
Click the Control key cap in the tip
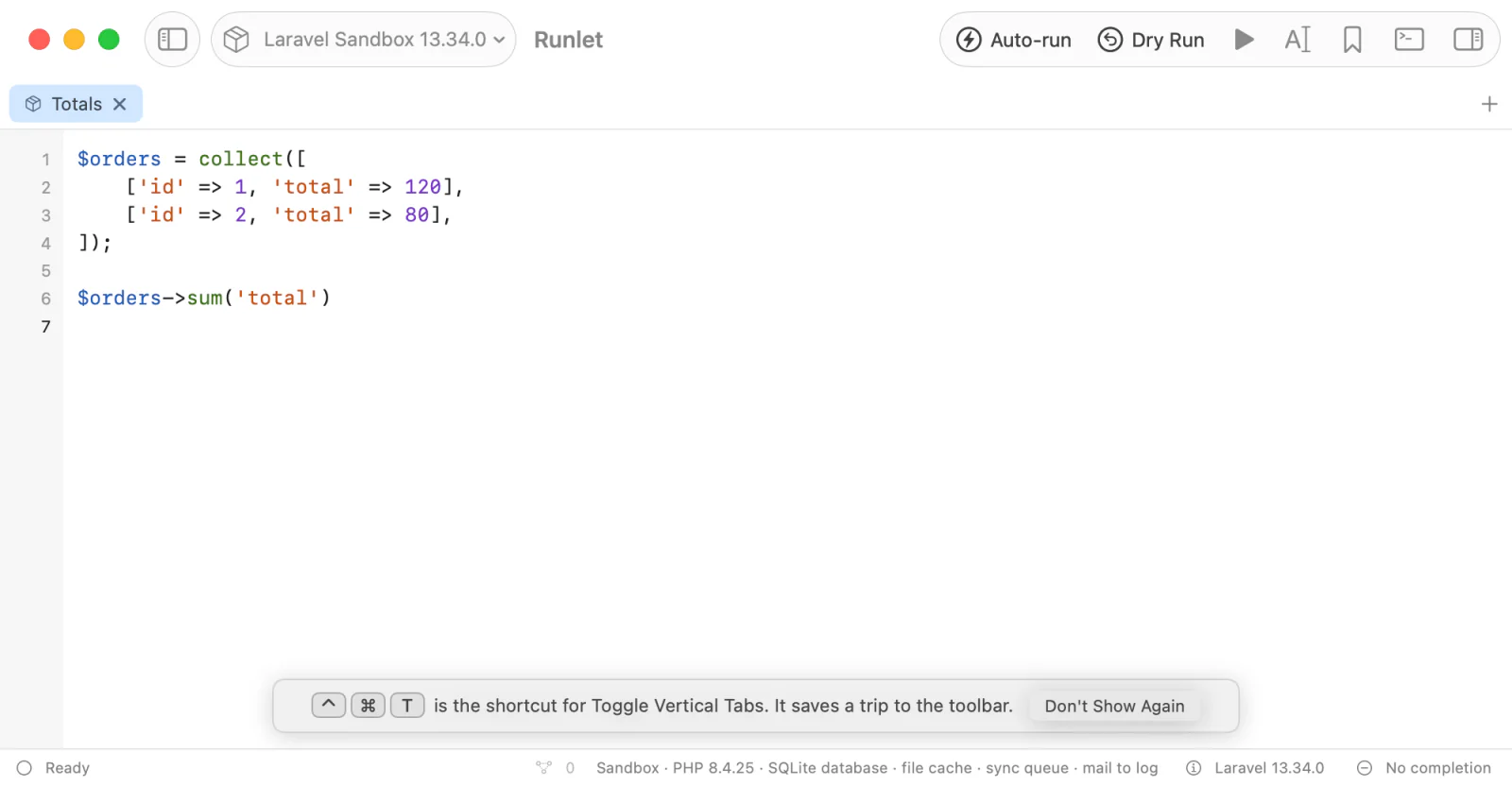(x=329, y=706)
